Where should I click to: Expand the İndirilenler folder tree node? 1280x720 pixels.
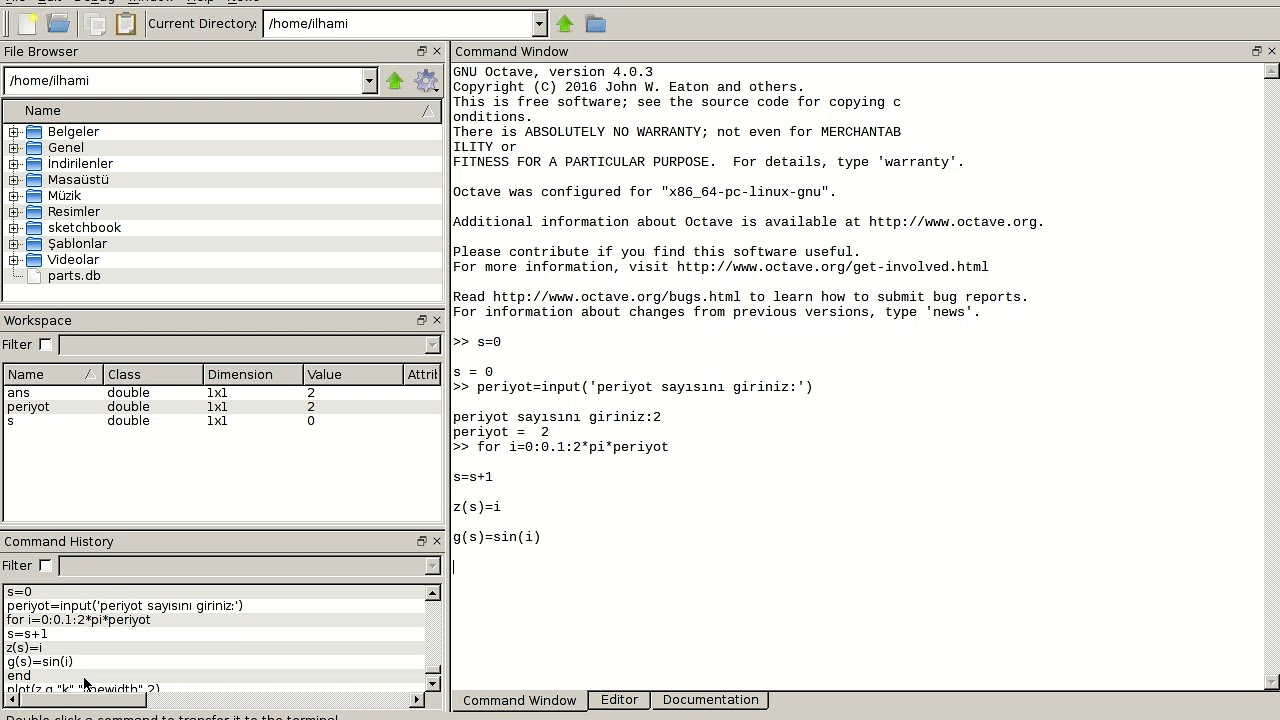14,164
